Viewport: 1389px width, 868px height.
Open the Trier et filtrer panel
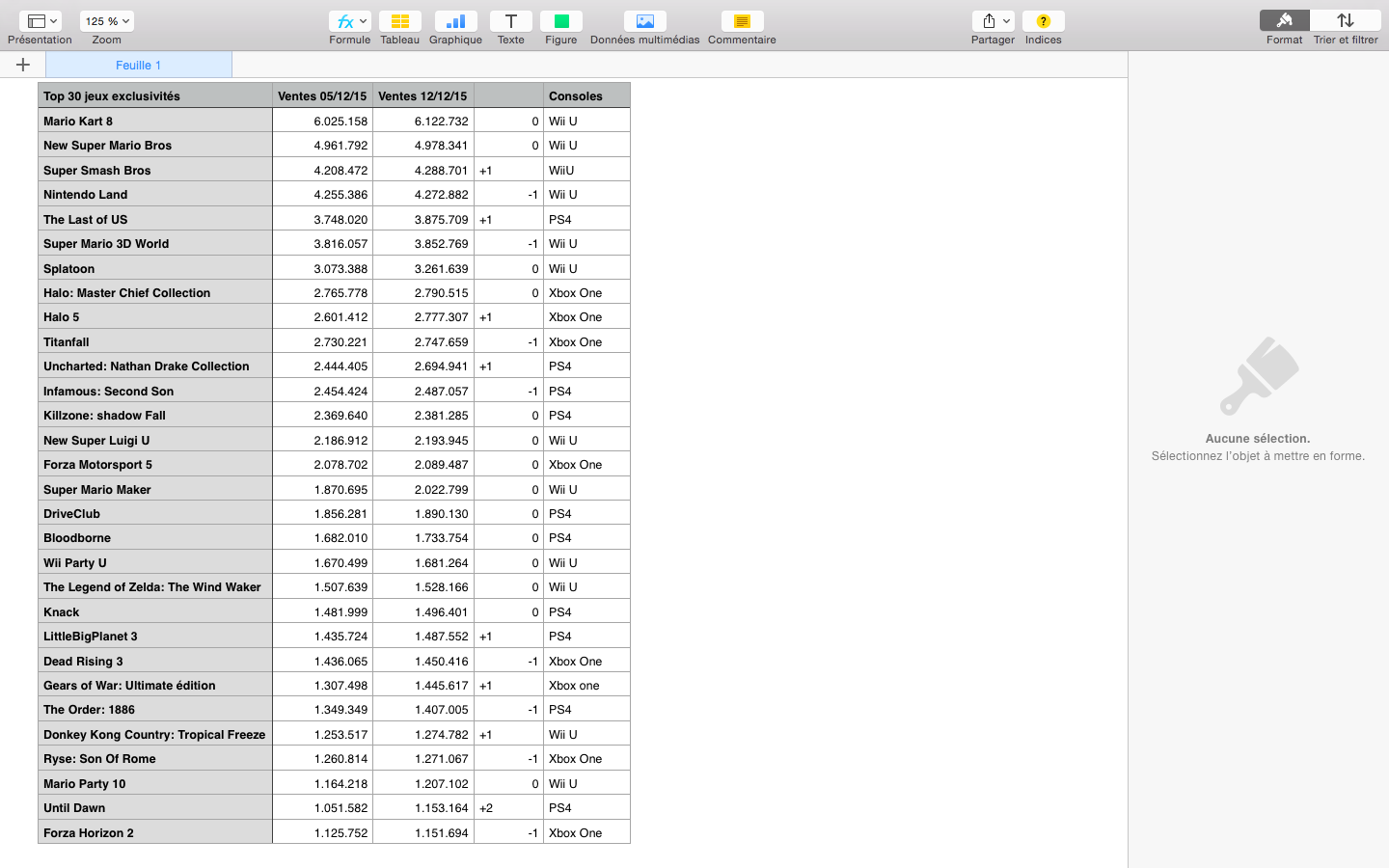[1346, 21]
